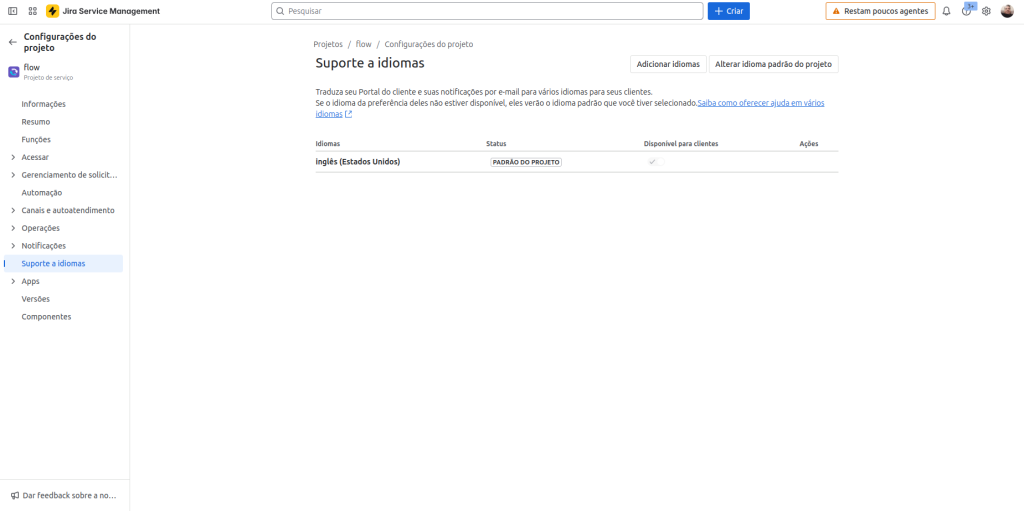The image size is (1024, 511).
Task: Toggle availability for Inglês (Estados Unidos)
Action: pyautogui.click(x=655, y=162)
